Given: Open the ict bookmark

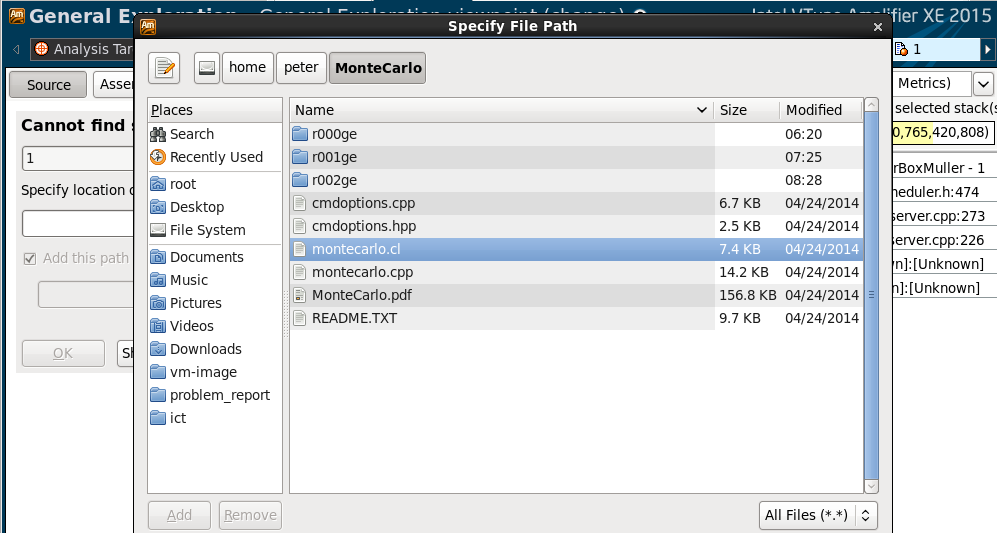Looking at the screenshot, I should 215,417.
